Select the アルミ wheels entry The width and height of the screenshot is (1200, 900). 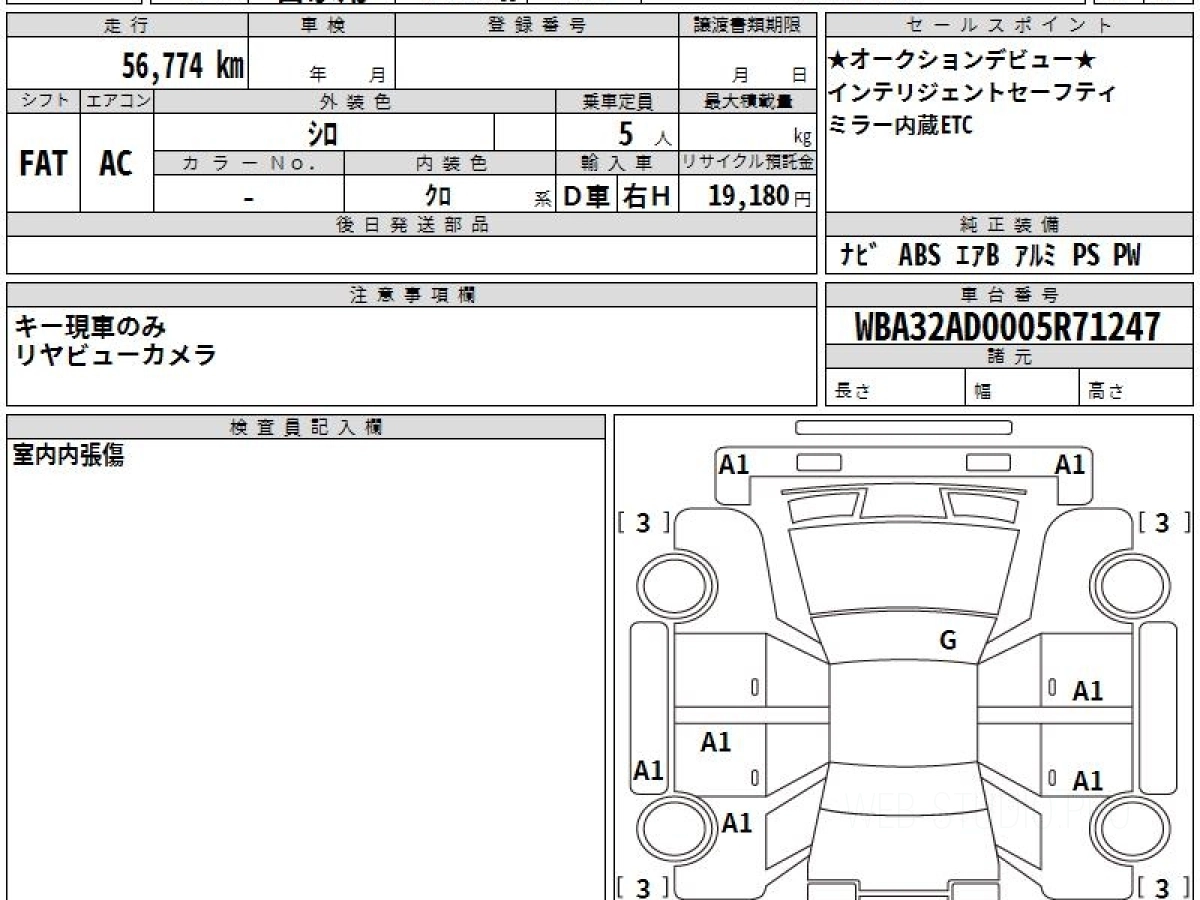click(1035, 256)
